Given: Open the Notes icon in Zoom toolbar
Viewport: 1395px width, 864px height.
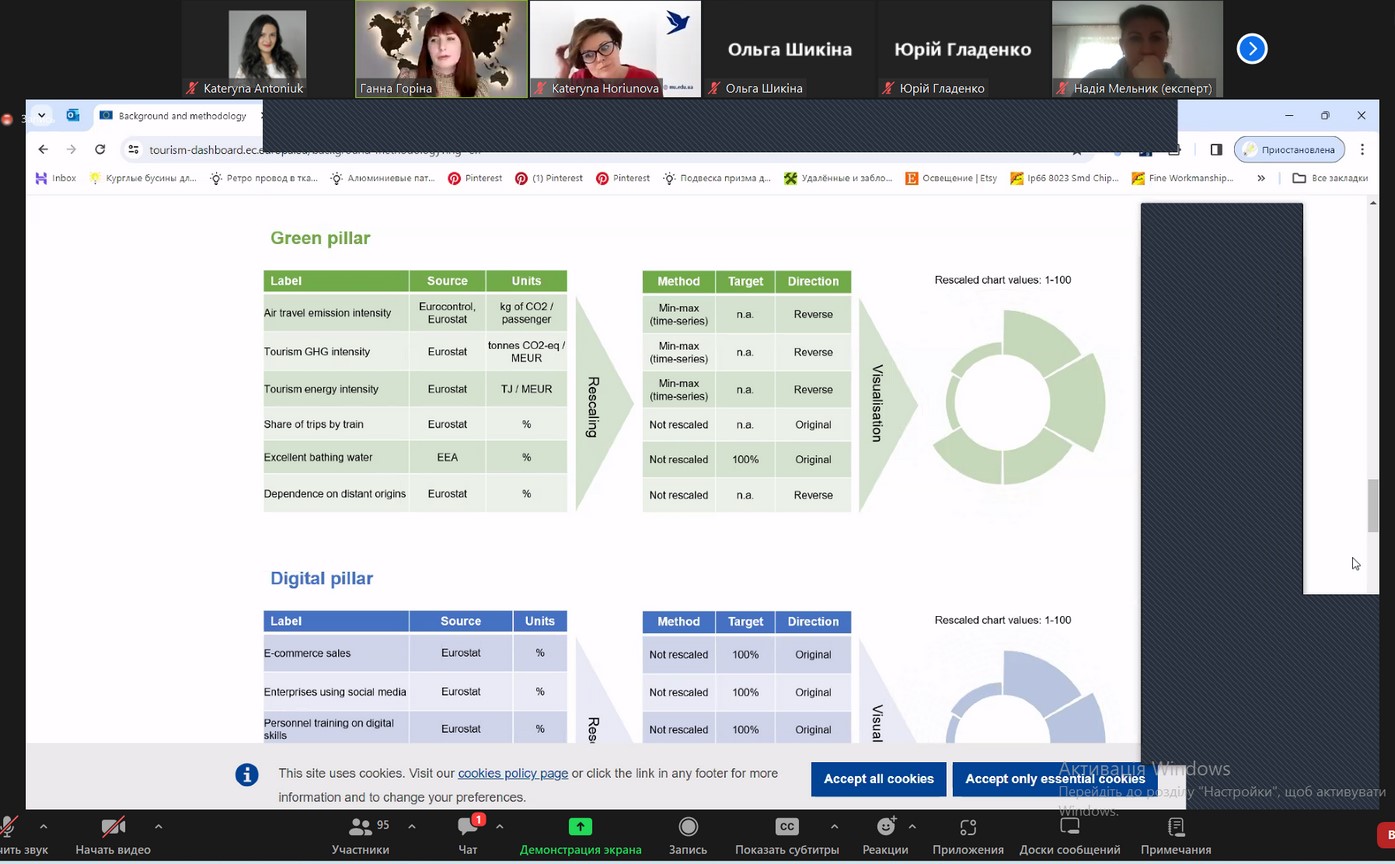Looking at the screenshot, I should pyautogui.click(x=1175, y=827).
